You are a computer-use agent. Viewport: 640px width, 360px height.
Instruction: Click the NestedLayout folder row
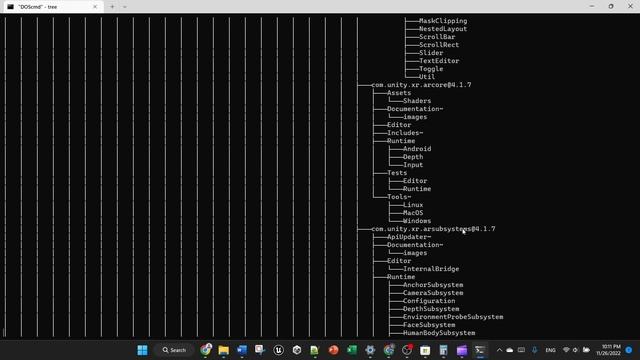443,29
